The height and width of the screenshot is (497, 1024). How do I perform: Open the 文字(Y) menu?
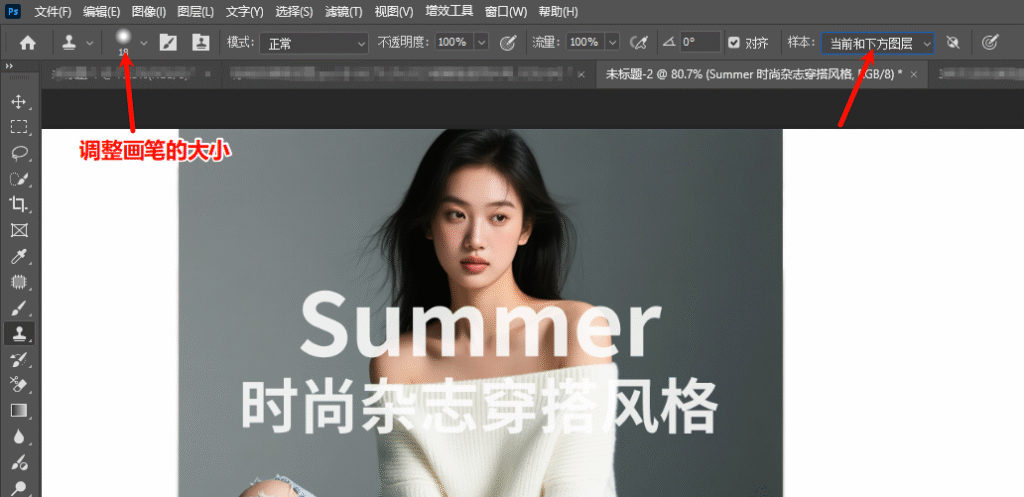click(244, 12)
